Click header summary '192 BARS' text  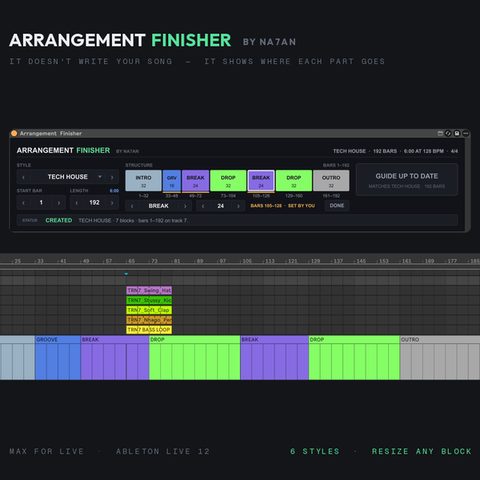[x=385, y=151]
